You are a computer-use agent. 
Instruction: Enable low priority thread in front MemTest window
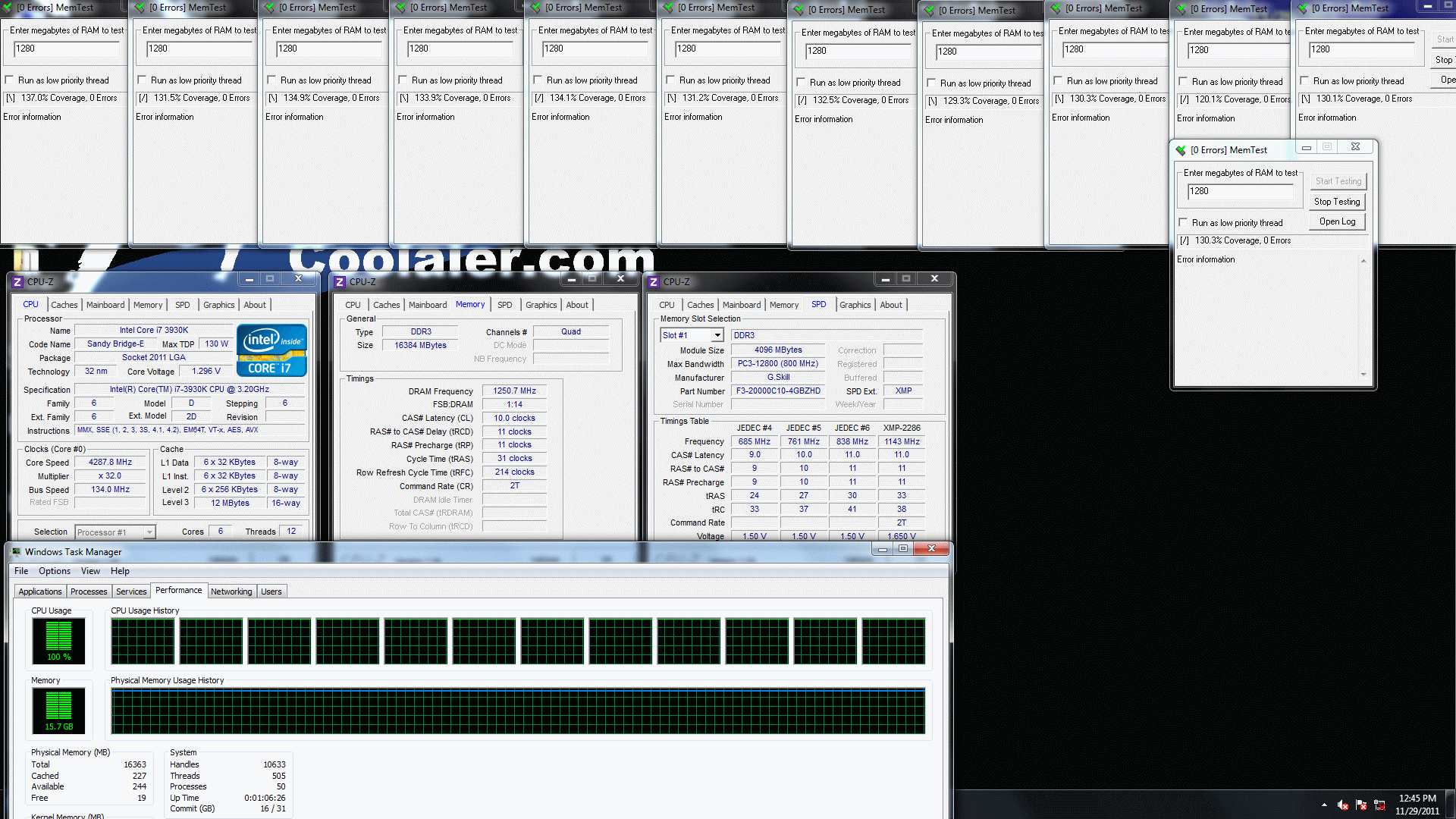click(x=1183, y=222)
